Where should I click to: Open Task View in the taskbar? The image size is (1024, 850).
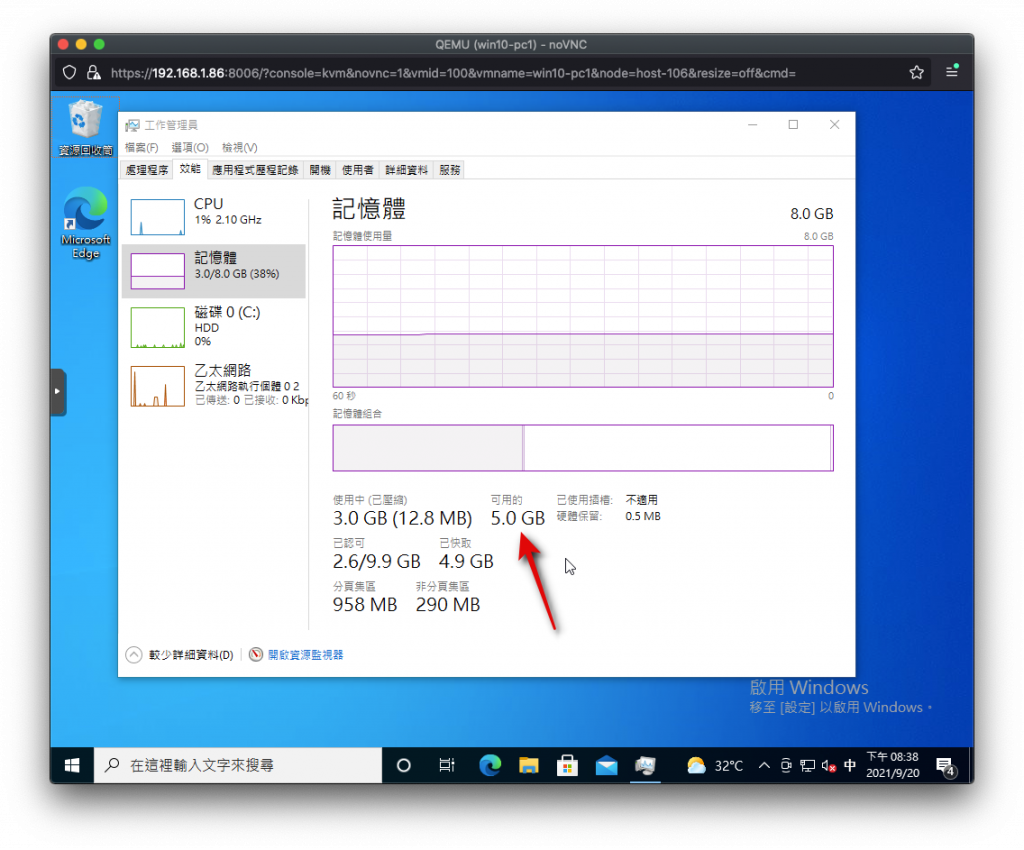(447, 765)
